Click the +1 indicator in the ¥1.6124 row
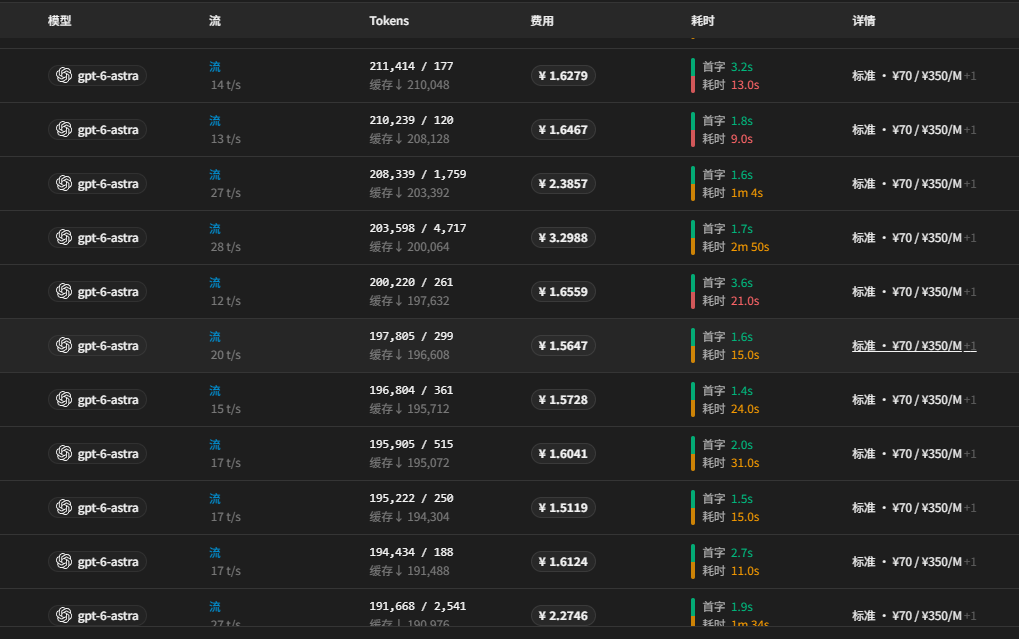Screen dimensions: 1019x639 (970, 562)
